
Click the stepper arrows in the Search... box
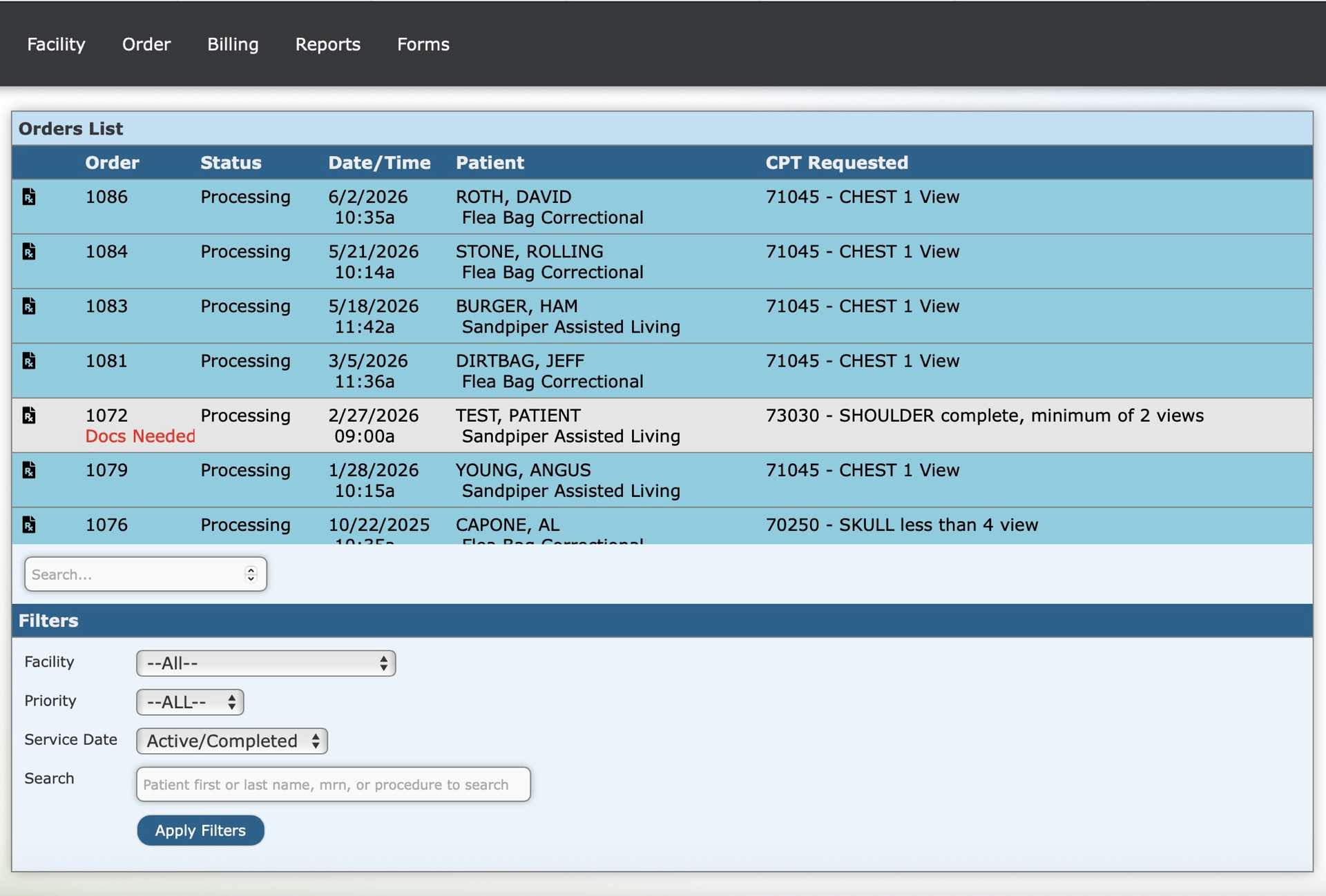tap(251, 574)
